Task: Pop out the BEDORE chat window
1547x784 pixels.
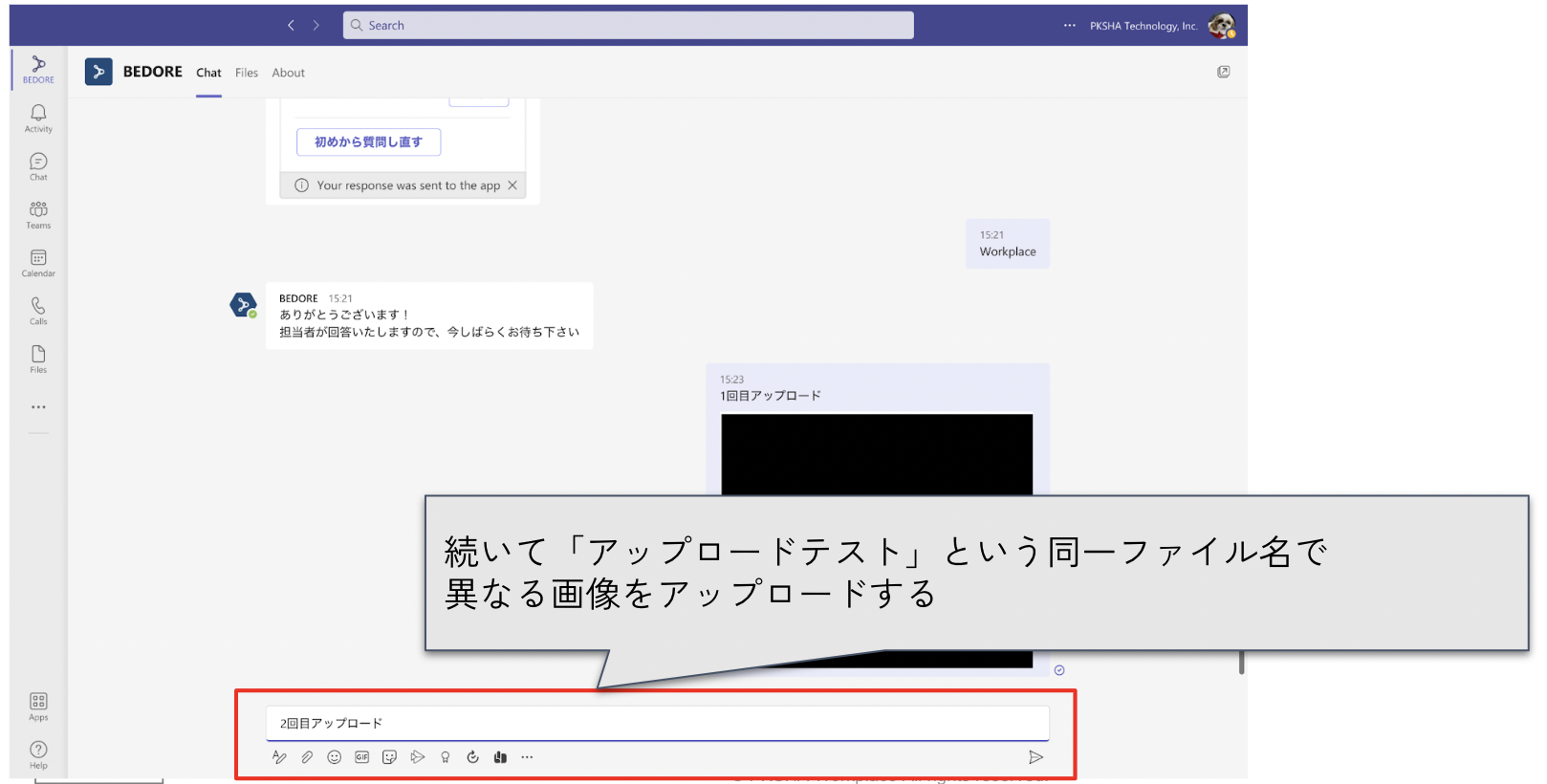Action: (x=1223, y=72)
